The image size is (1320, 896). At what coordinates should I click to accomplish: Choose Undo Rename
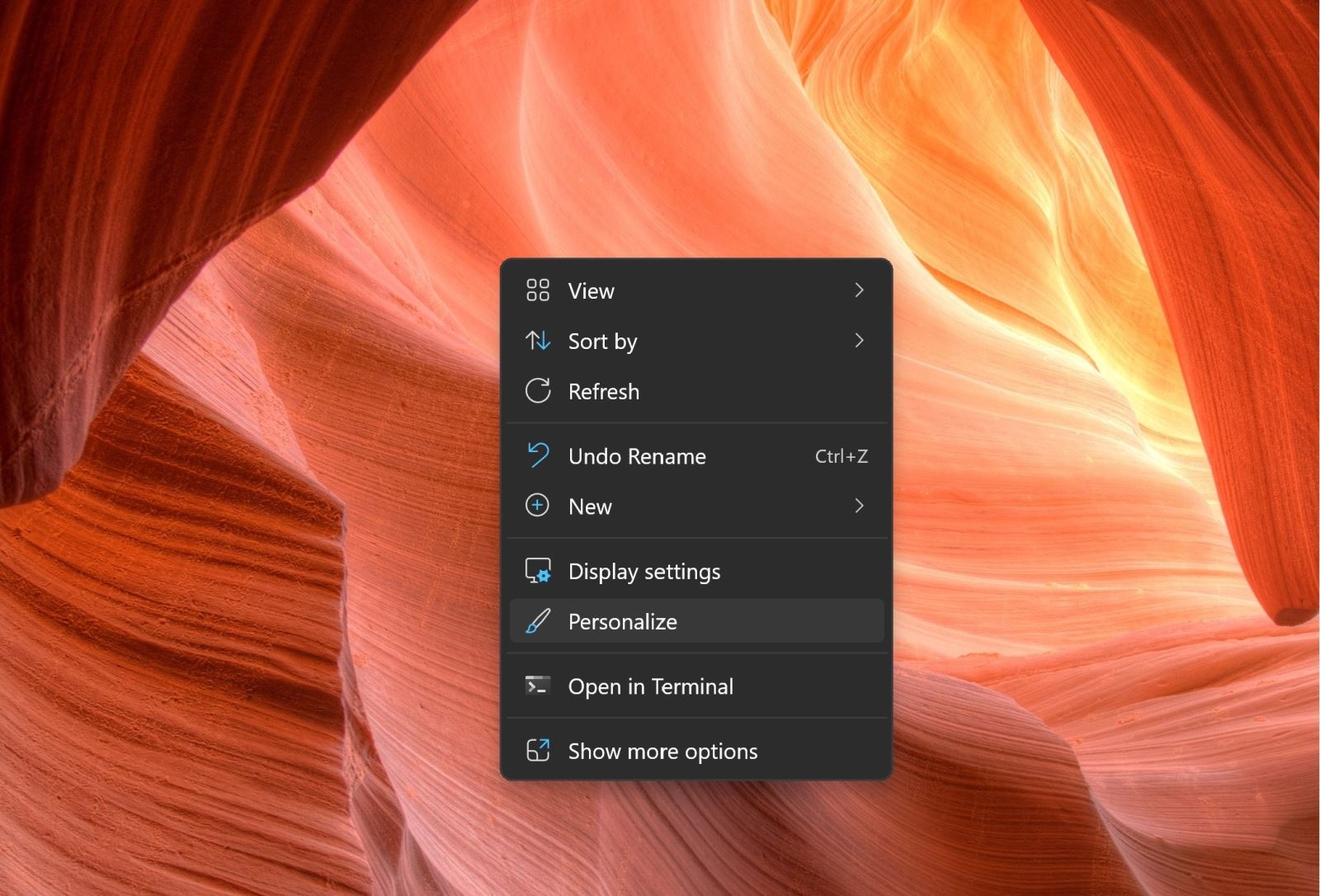[x=697, y=456]
